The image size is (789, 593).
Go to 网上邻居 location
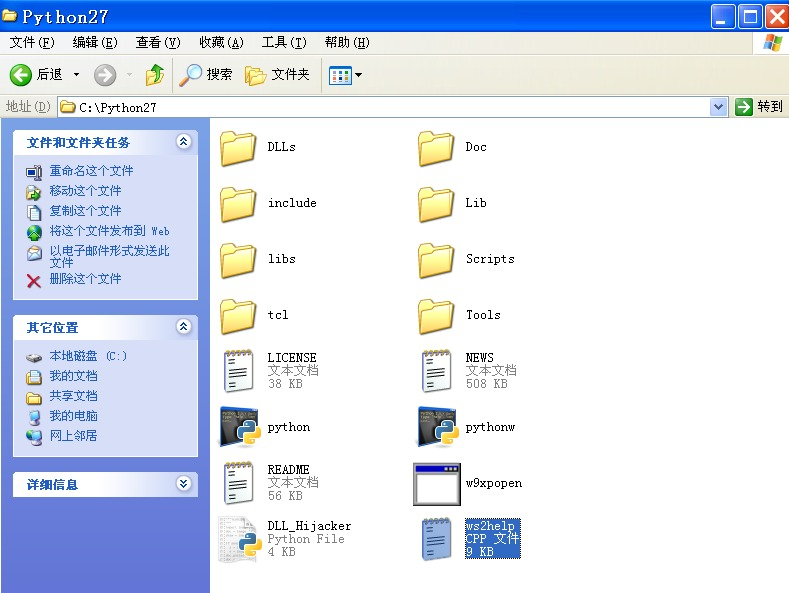click(x=73, y=436)
